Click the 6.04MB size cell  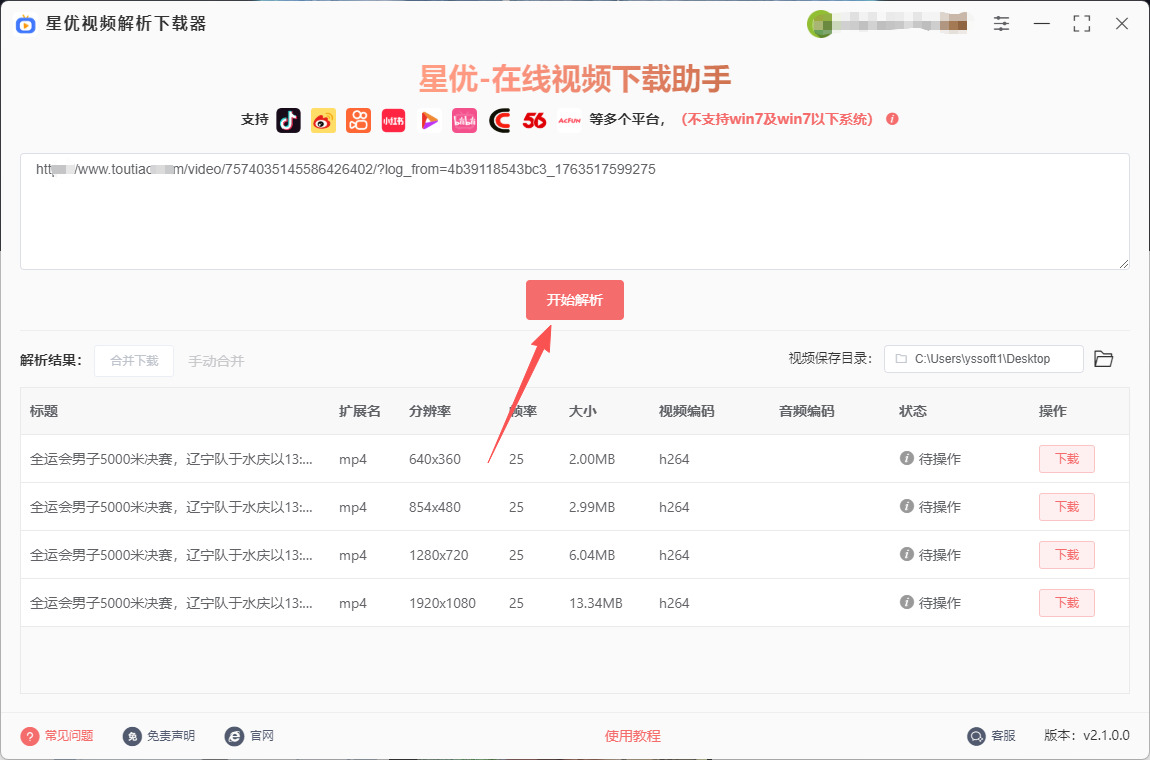(592, 555)
